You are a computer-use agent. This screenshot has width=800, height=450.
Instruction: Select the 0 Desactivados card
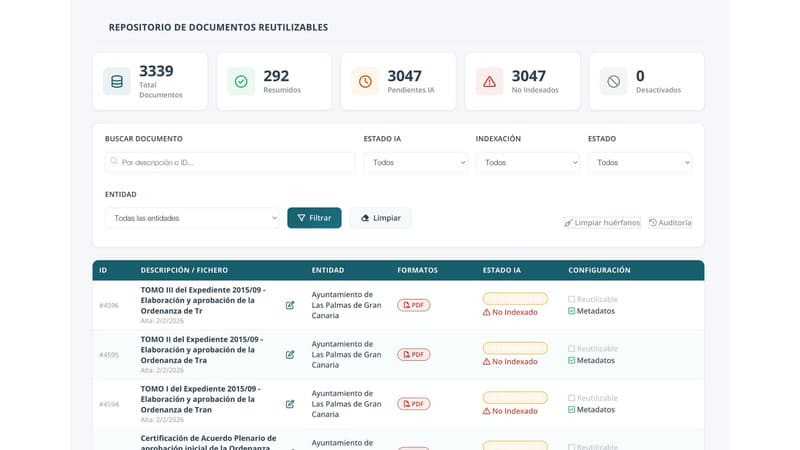pyautogui.click(x=646, y=82)
